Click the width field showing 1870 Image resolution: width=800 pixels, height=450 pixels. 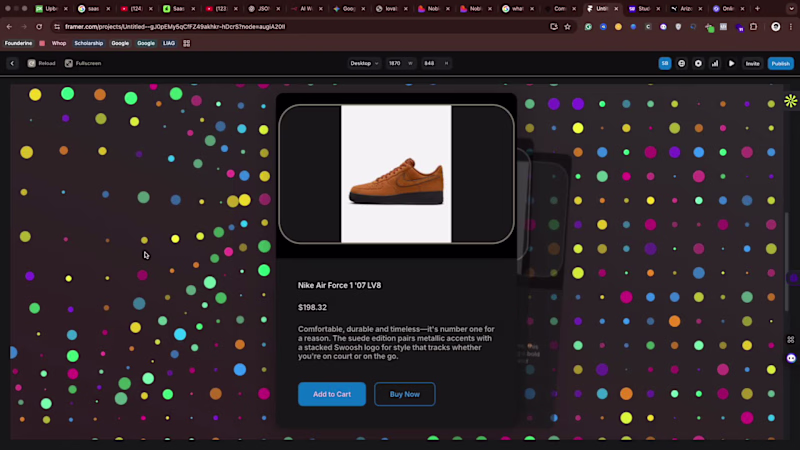point(400,63)
